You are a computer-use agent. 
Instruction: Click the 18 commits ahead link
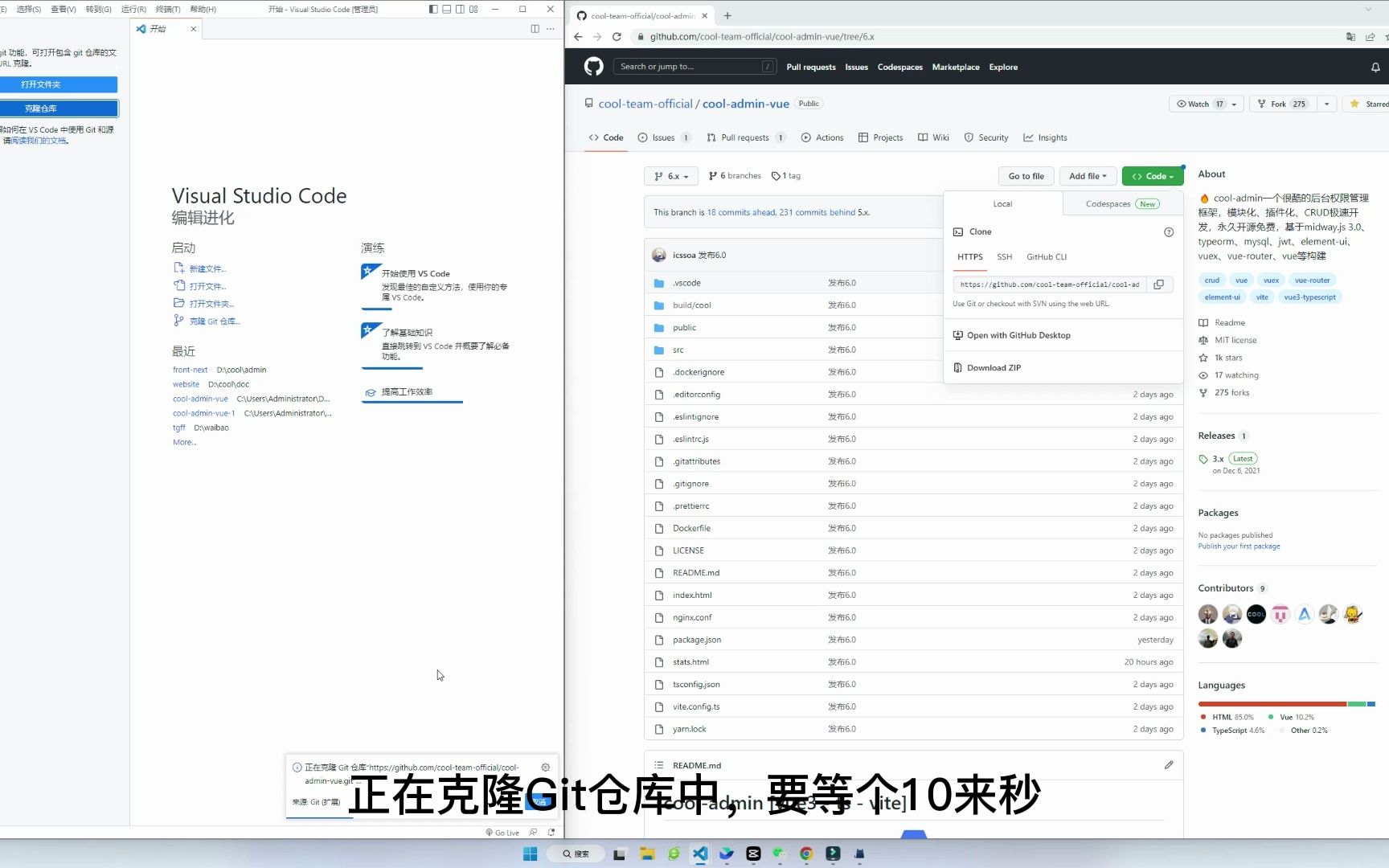pos(741,213)
